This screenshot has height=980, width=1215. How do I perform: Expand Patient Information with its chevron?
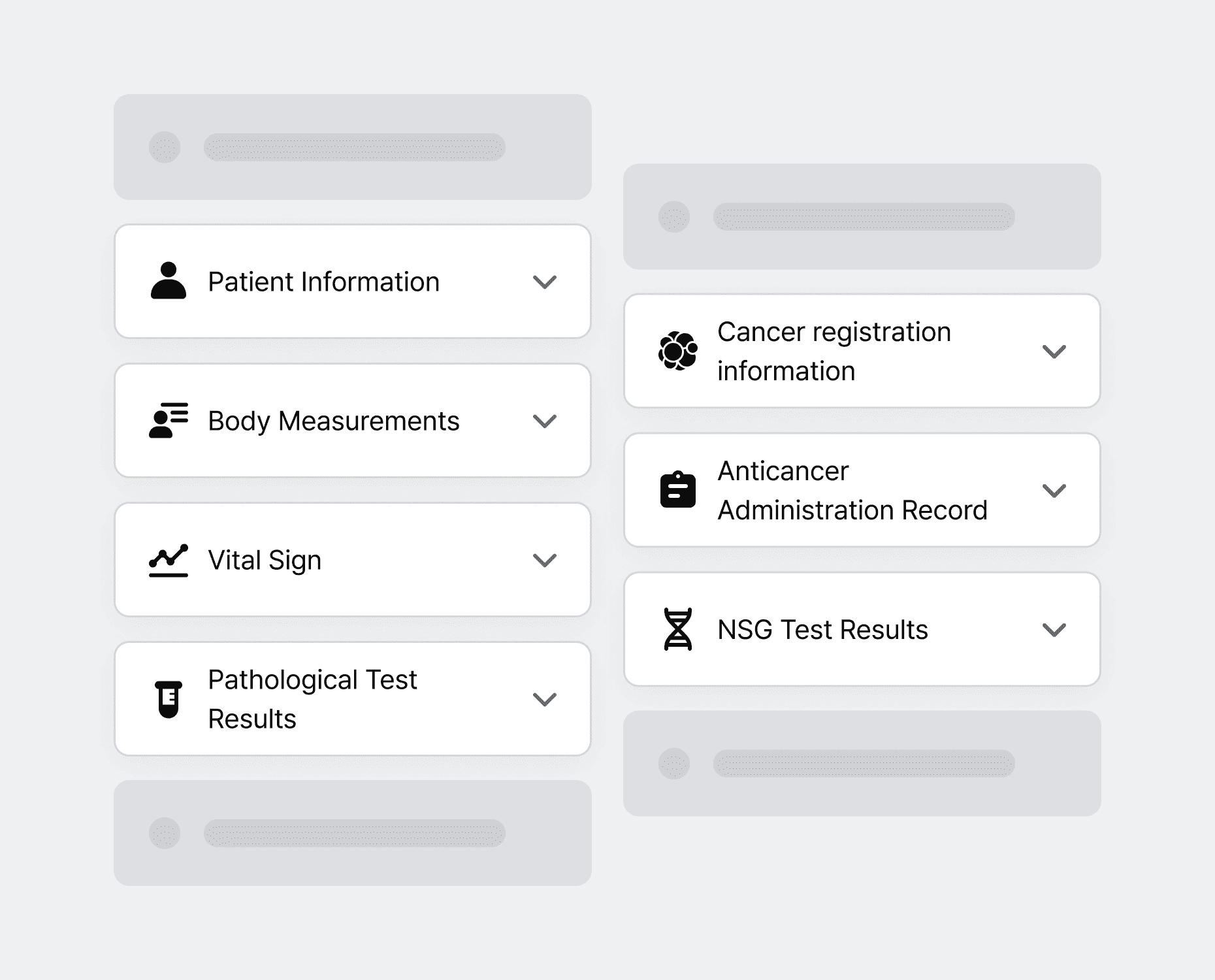pos(545,282)
